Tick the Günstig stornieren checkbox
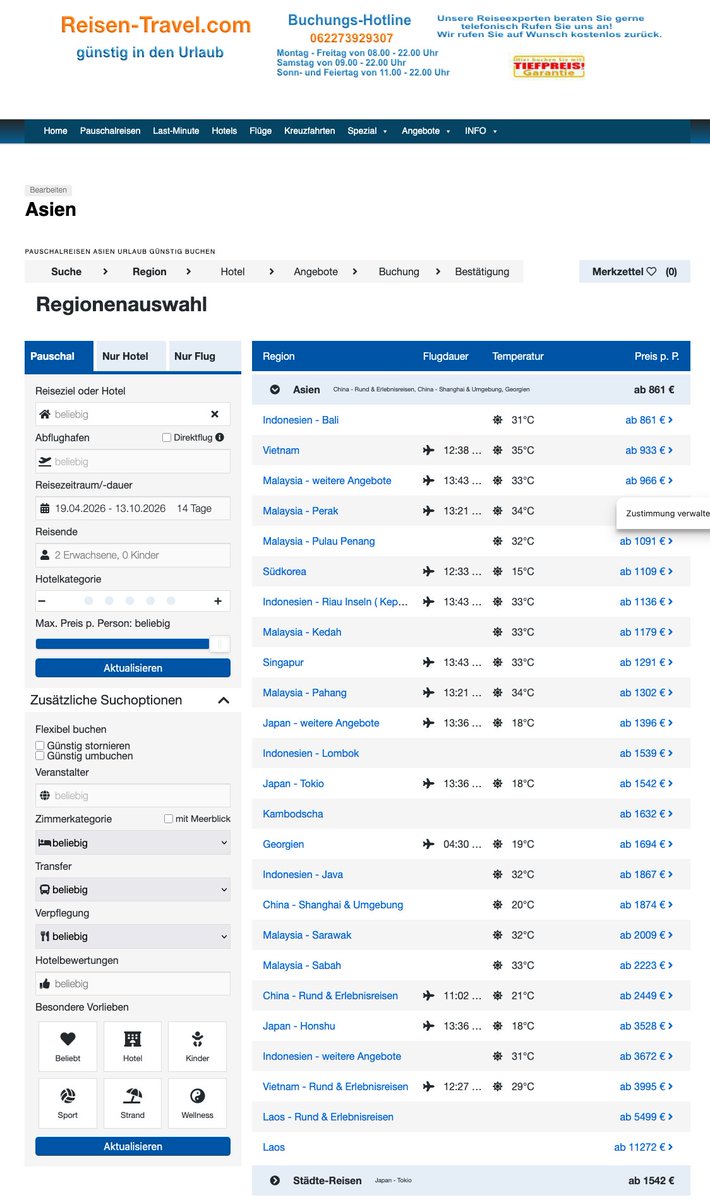 pyautogui.click(x=40, y=746)
